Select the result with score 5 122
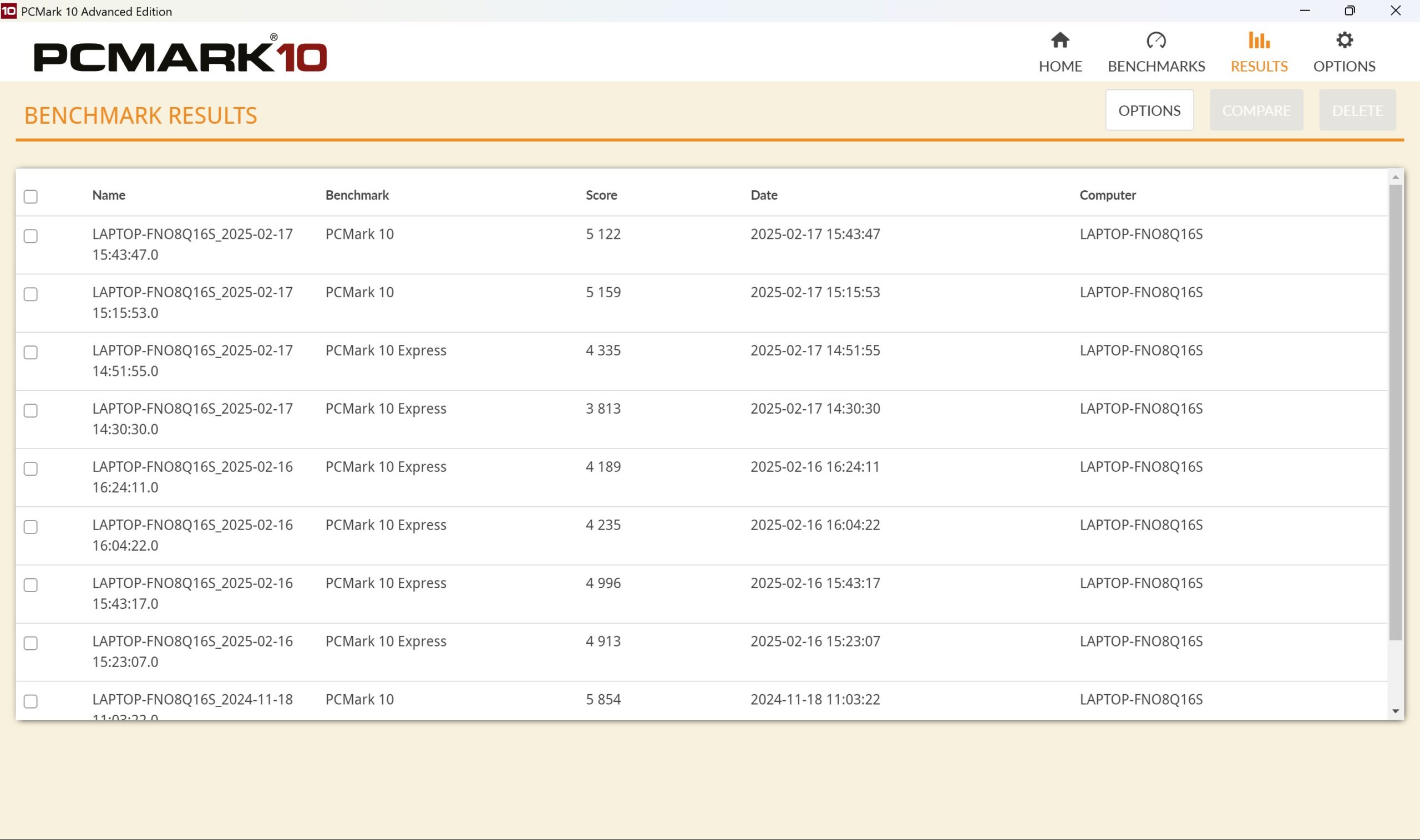The height and width of the screenshot is (840, 1420). [31, 236]
